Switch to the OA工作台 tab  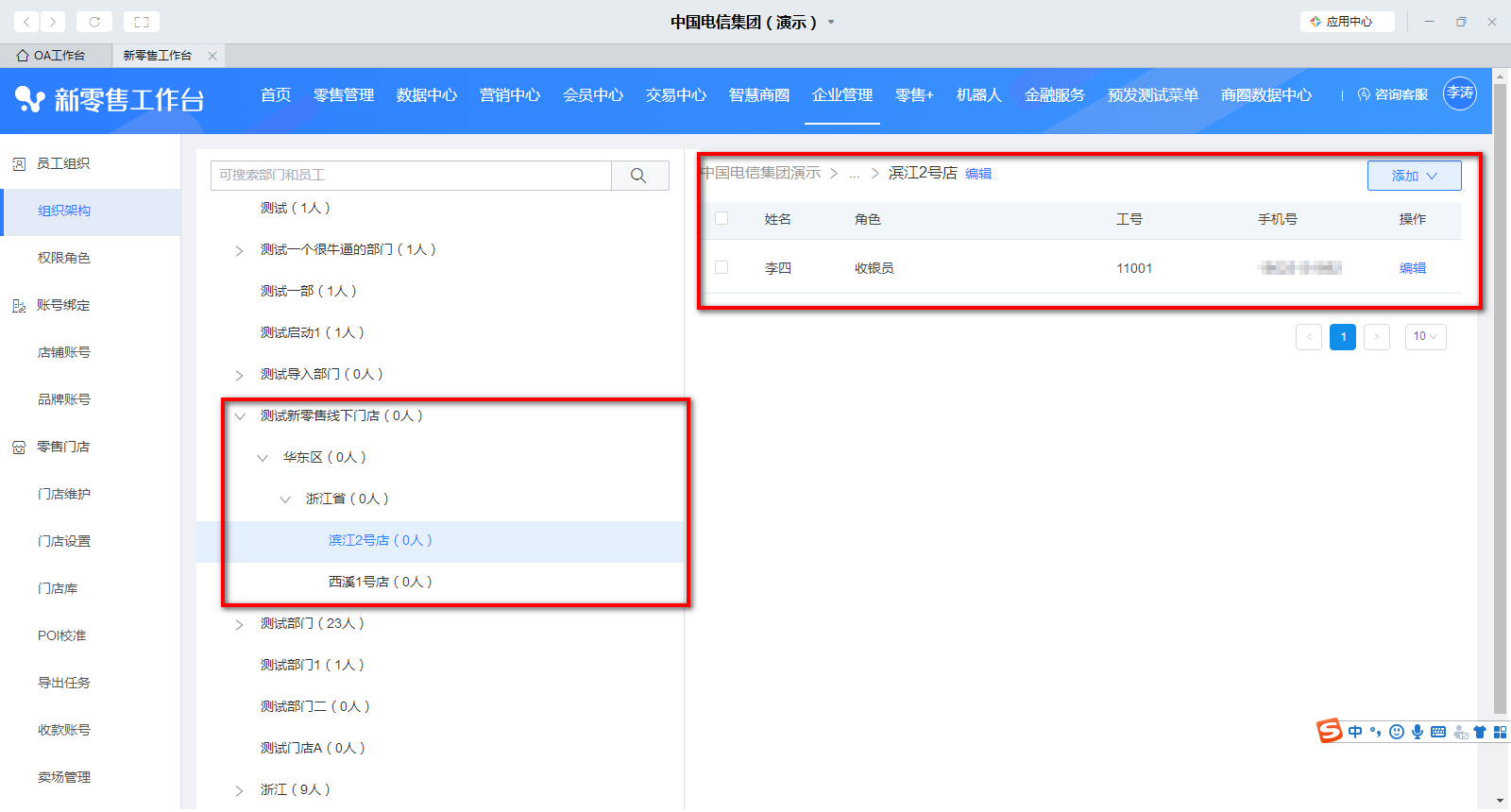click(51, 56)
